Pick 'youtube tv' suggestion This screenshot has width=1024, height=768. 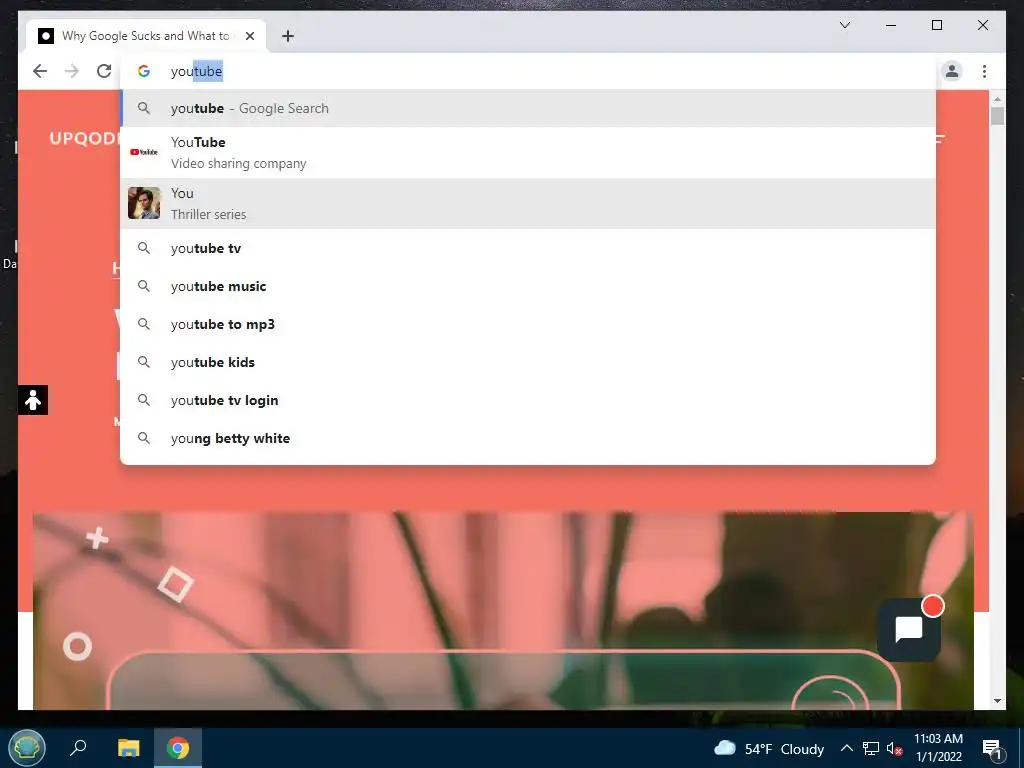tap(528, 248)
